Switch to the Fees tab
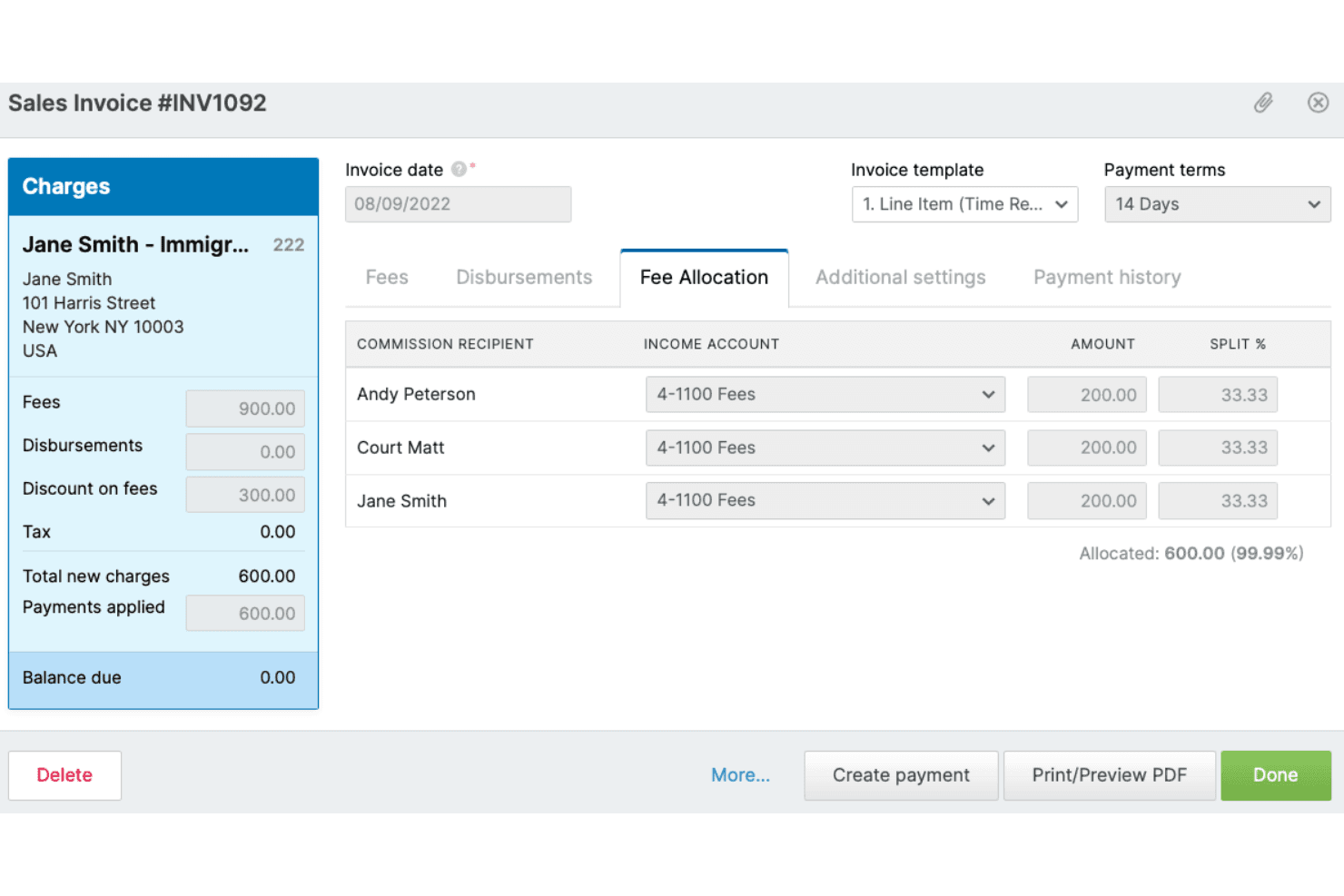This screenshot has height=896, width=1344. (x=387, y=278)
